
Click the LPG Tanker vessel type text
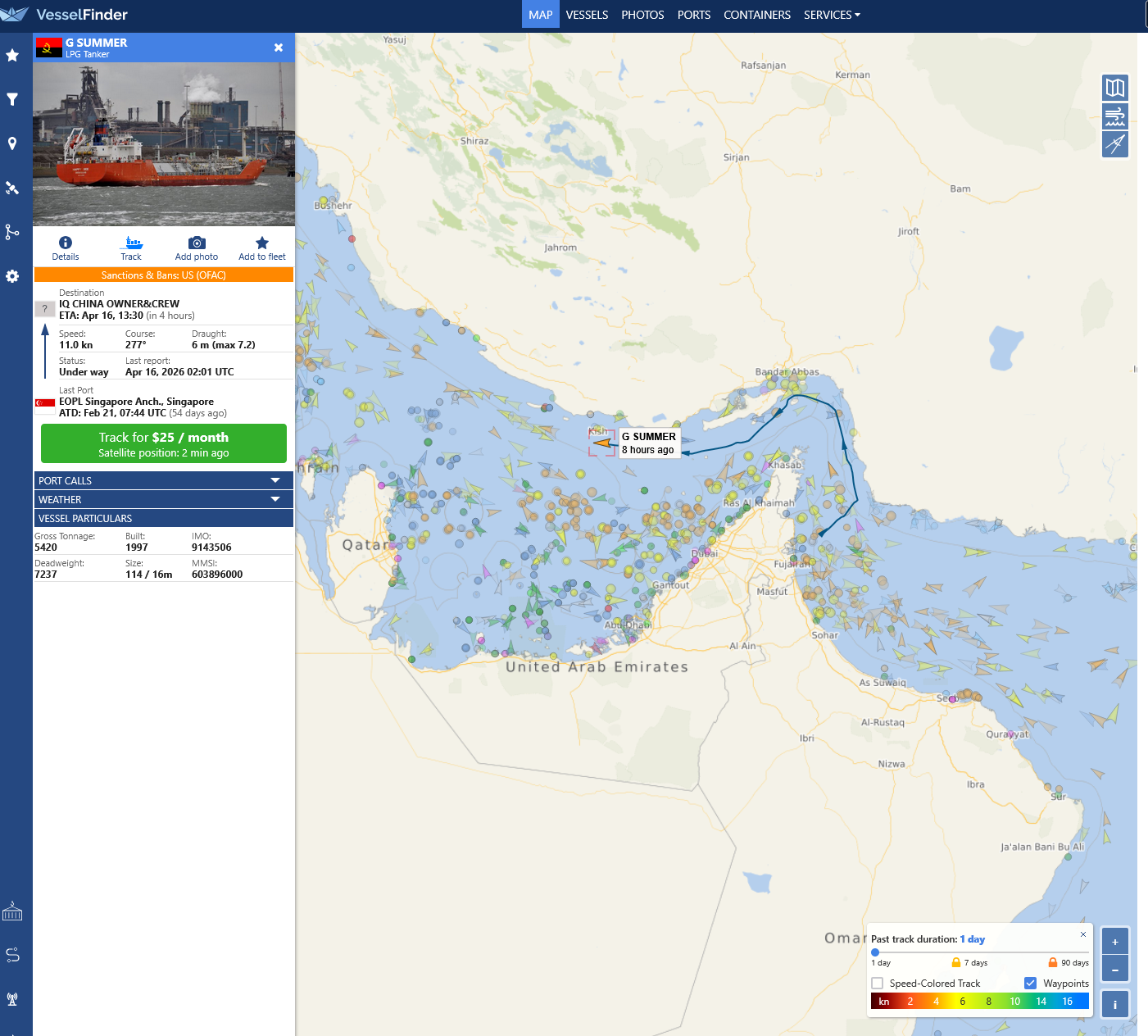click(88, 54)
